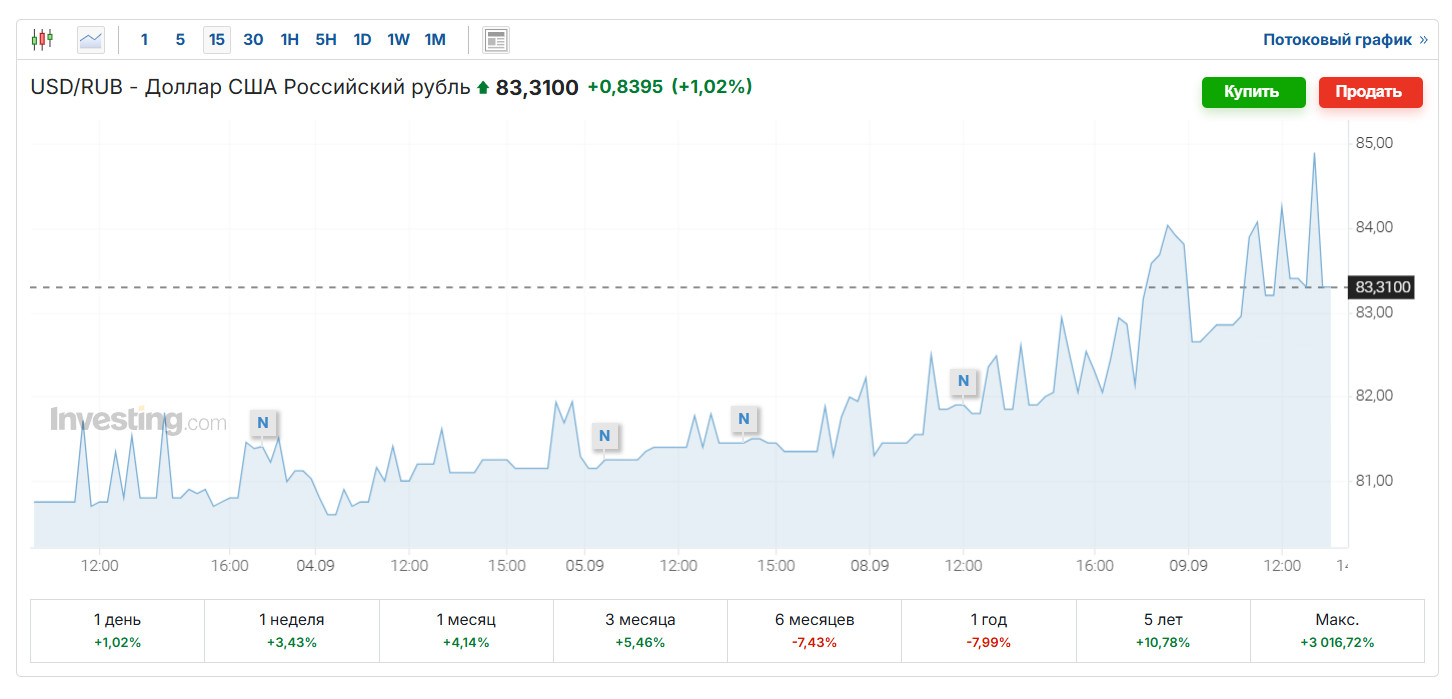
Task: Click the N news marker near 15:00
Action: pos(743,419)
